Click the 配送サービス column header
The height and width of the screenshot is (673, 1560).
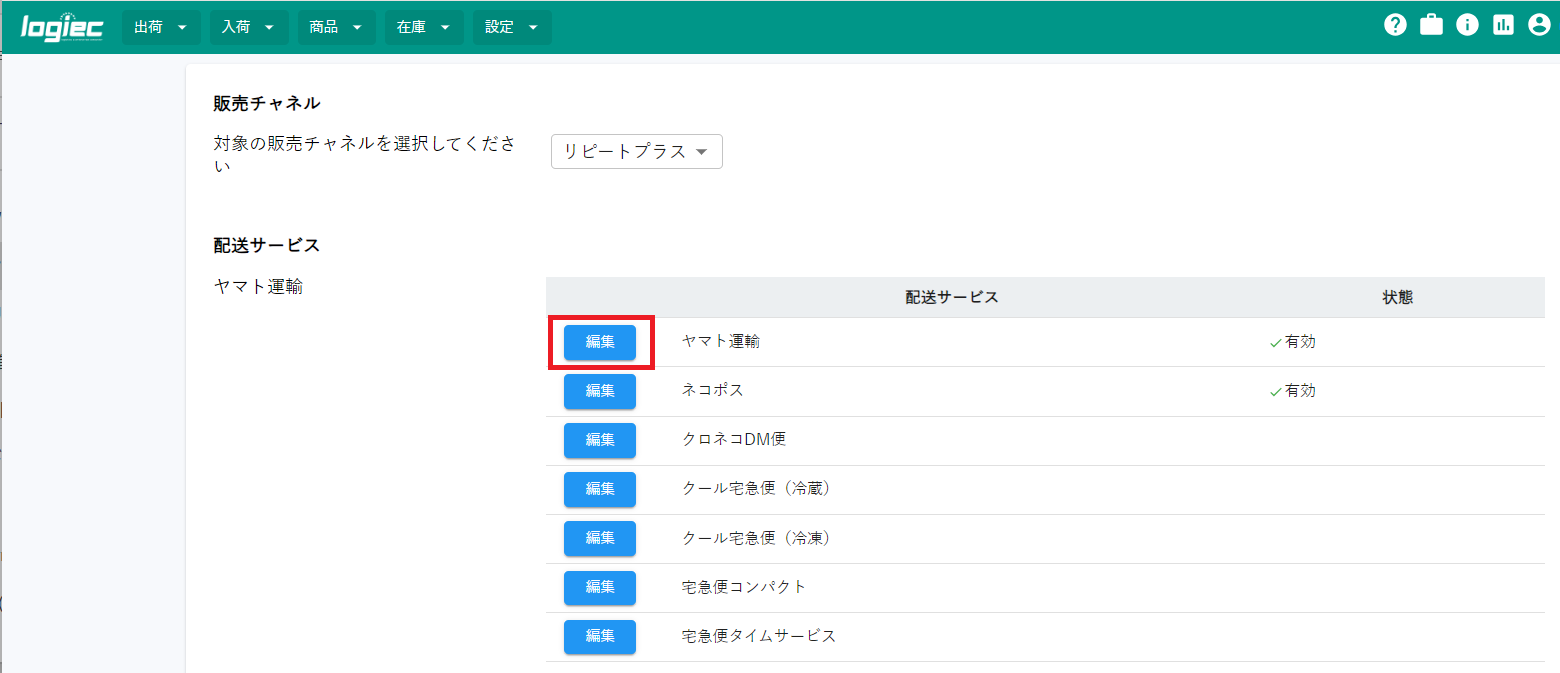pyautogui.click(x=952, y=298)
